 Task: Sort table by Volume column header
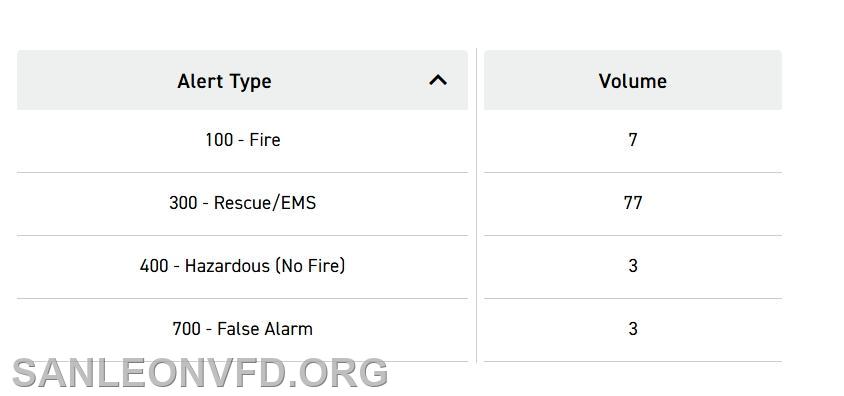click(632, 80)
